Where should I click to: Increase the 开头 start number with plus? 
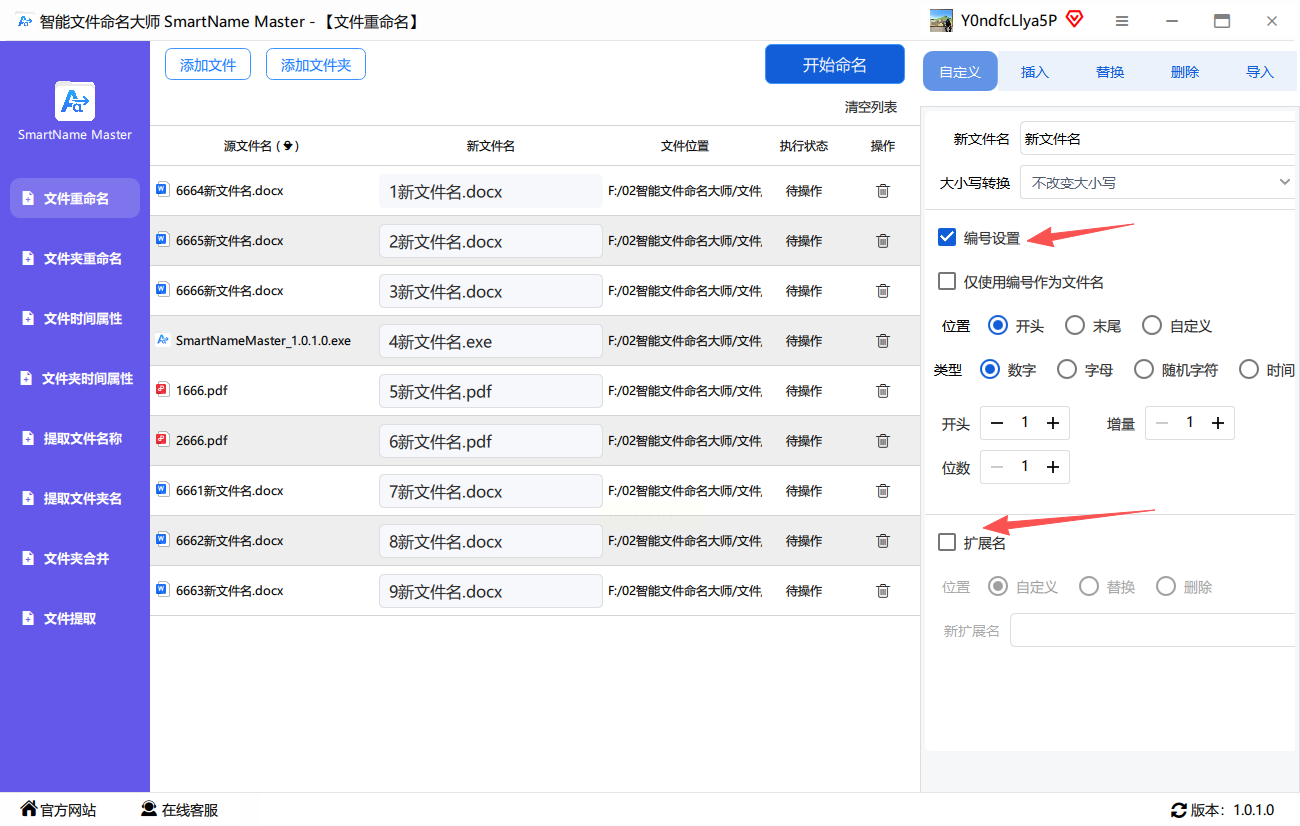pos(1053,423)
